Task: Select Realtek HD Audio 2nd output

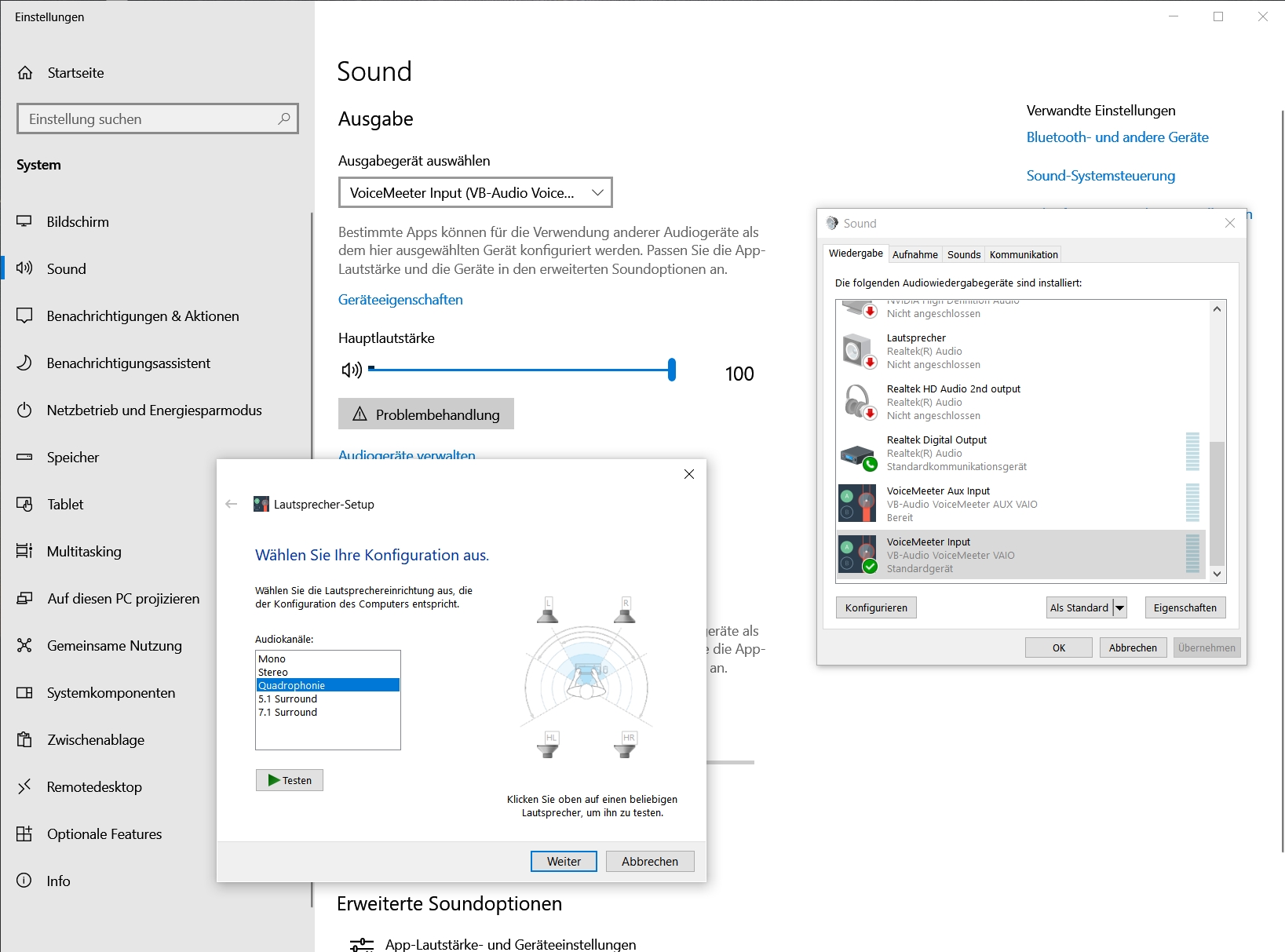Action: (x=1022, y=403)
